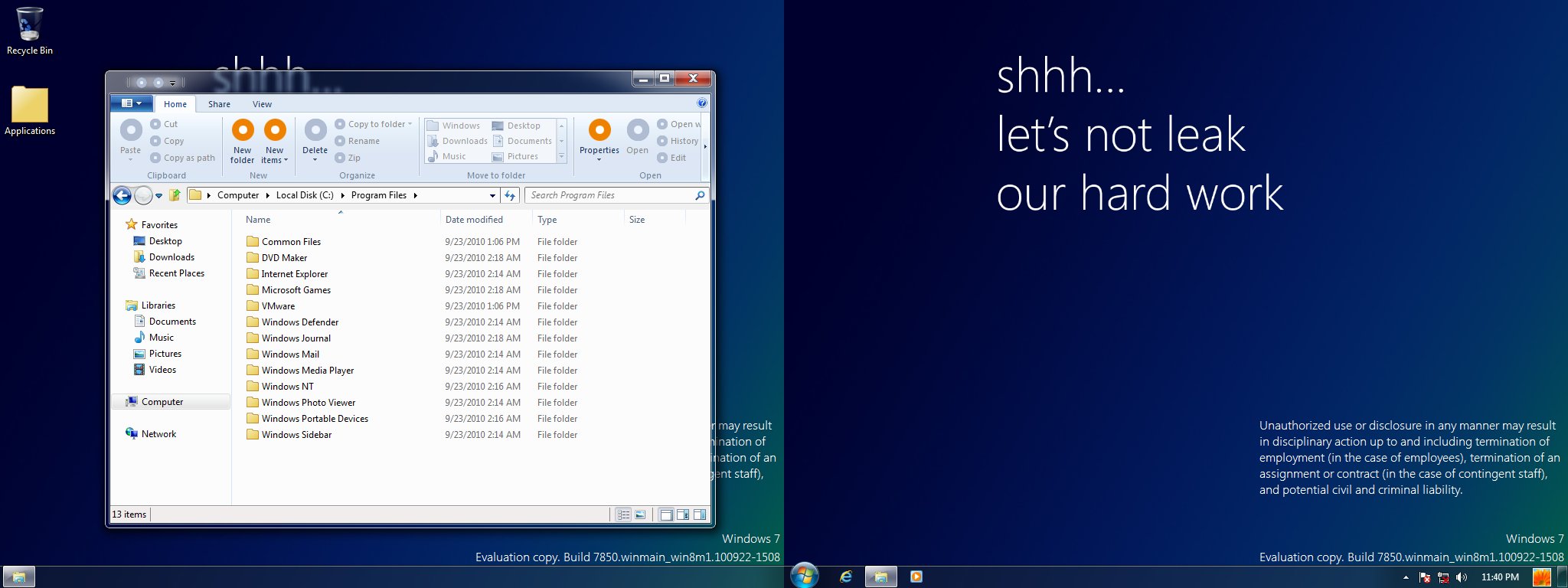Image resolution: width=1568 pixels, height=588 pixels.
Task: Open Windows Media Player from taskbar
Action: point(916,577)
